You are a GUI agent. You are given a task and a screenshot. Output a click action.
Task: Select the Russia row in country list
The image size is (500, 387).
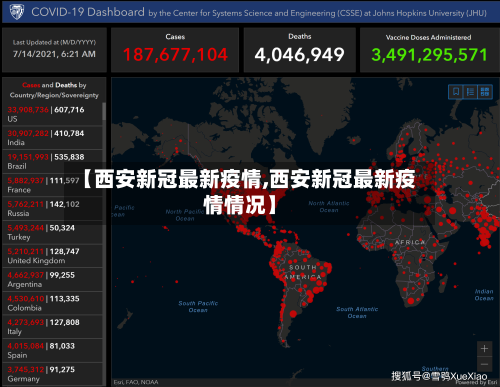click(x=52, y=209)
